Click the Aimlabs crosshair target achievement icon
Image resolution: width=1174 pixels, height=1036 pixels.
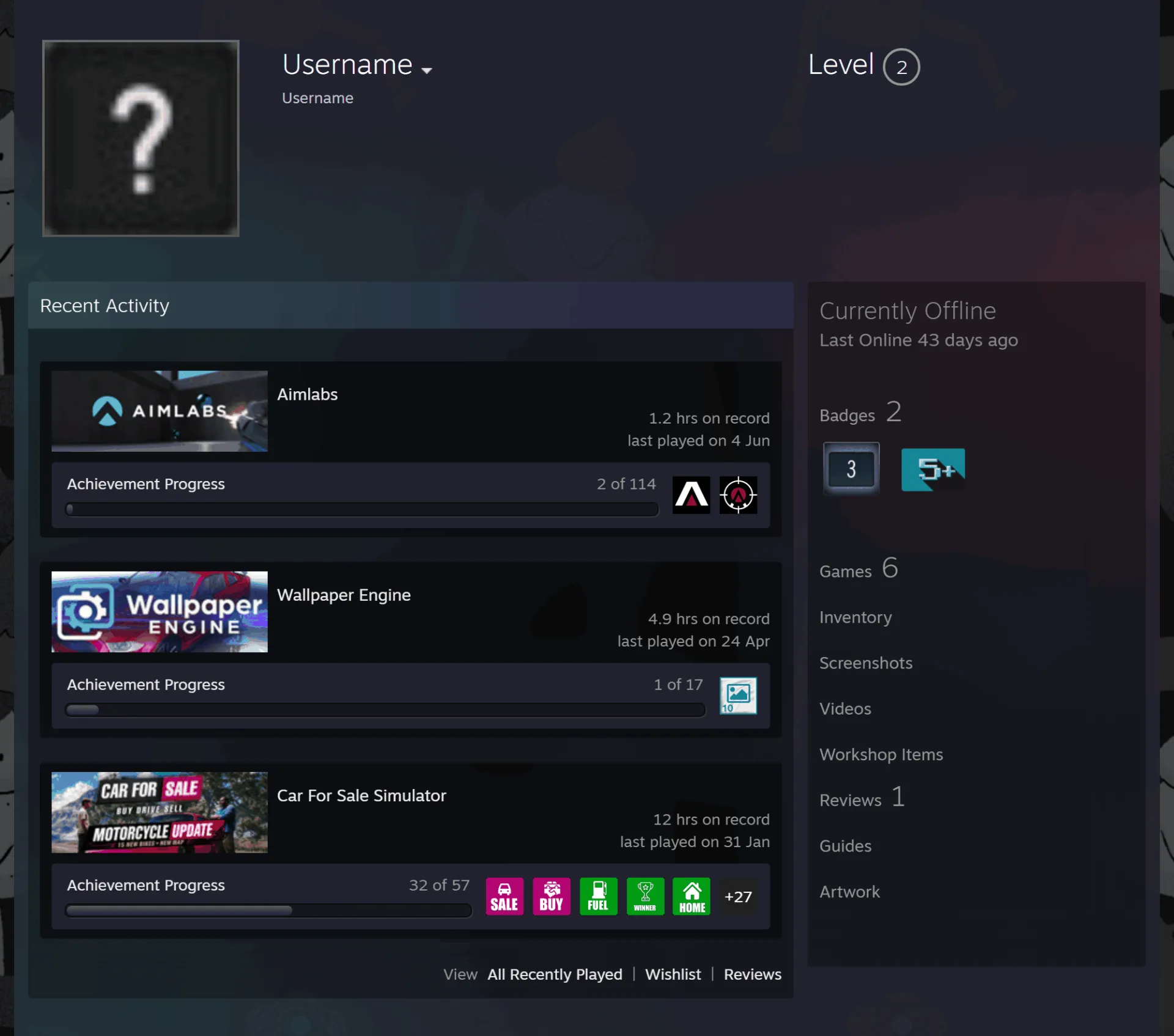tap(738, 494)
